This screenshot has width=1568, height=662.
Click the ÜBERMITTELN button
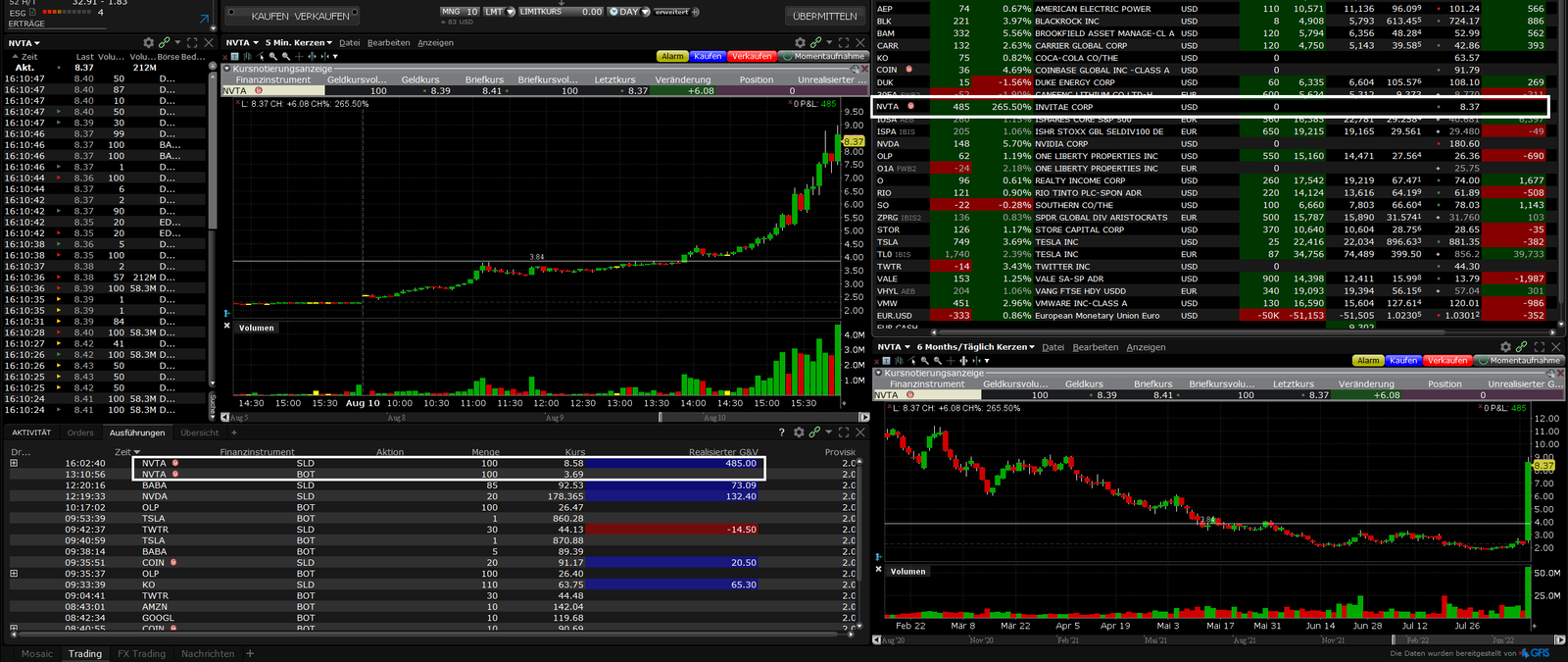tap(824, 16)
